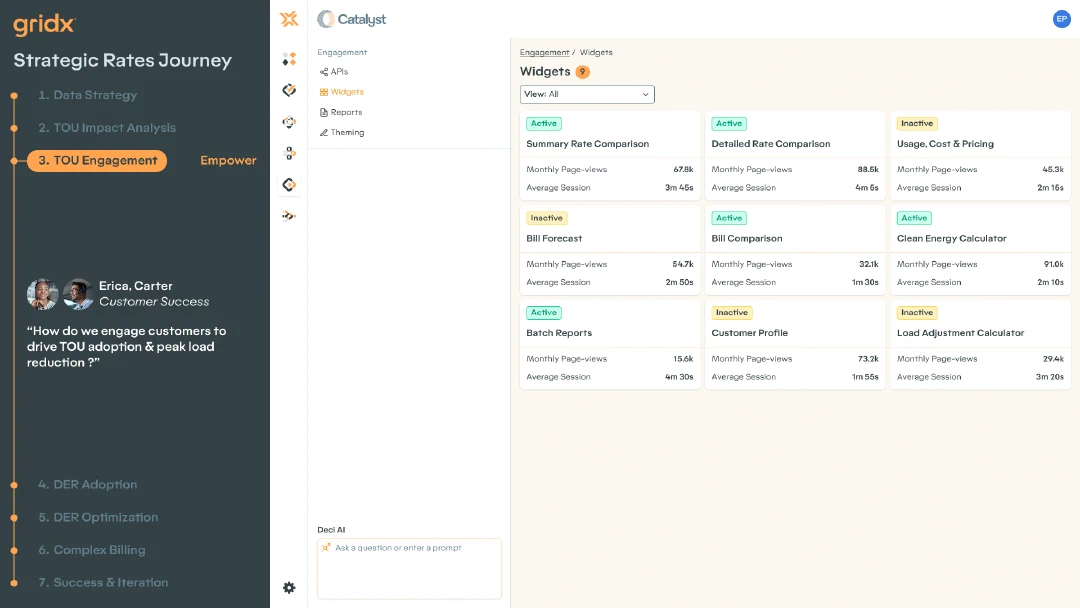Click the Engagement breadcrumb link
Image resolution: width=1080 pixels, height=608 pixels.
click(x=544, y=52)
